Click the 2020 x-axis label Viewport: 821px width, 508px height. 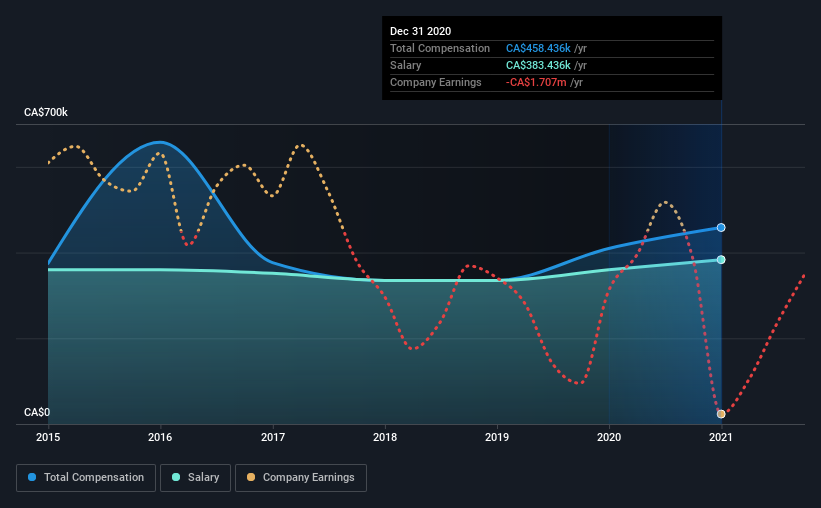coord(609,437)
